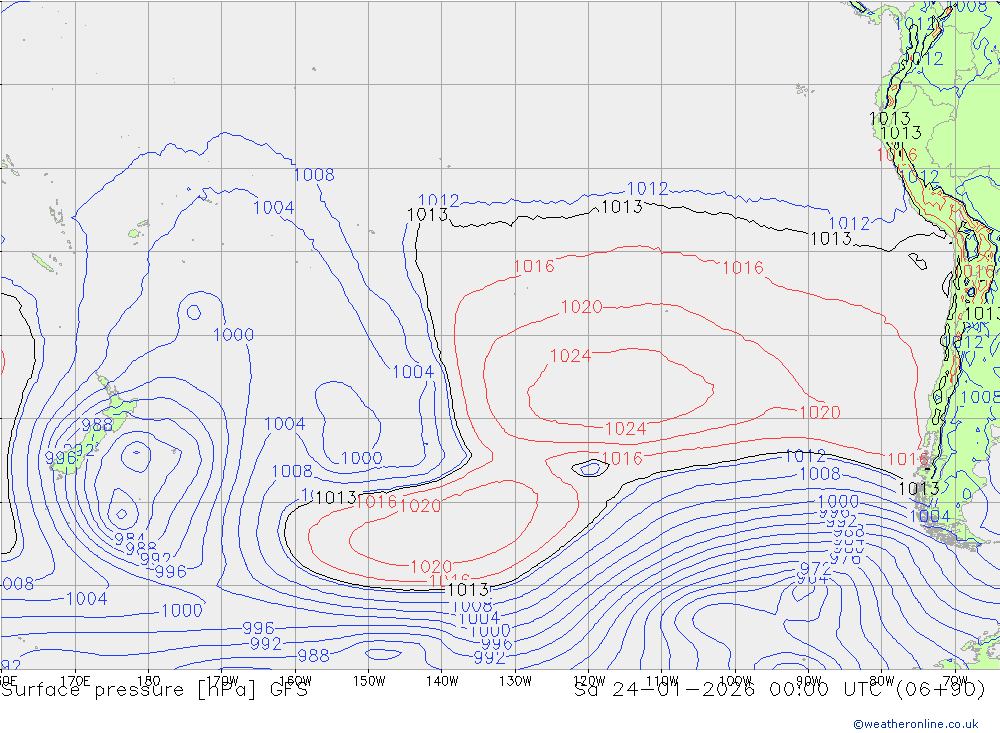Click the lower red 1024 isobar label
This screenshot has height=733, width=1000.
(626, 429)
